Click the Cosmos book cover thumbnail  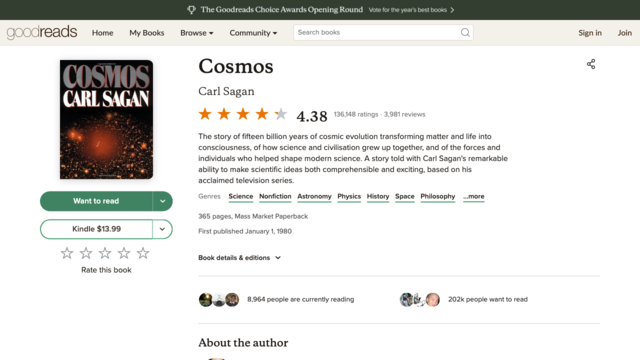click(107, 120)
